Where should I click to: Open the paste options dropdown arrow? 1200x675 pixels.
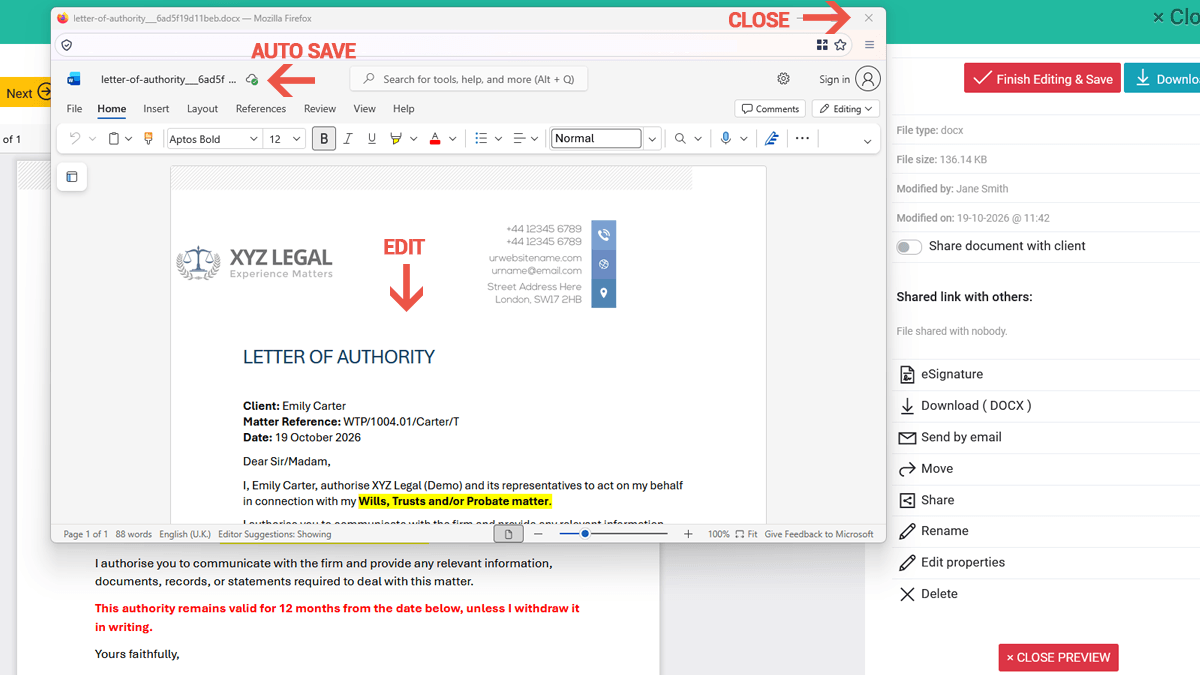(x=129, y=139)
